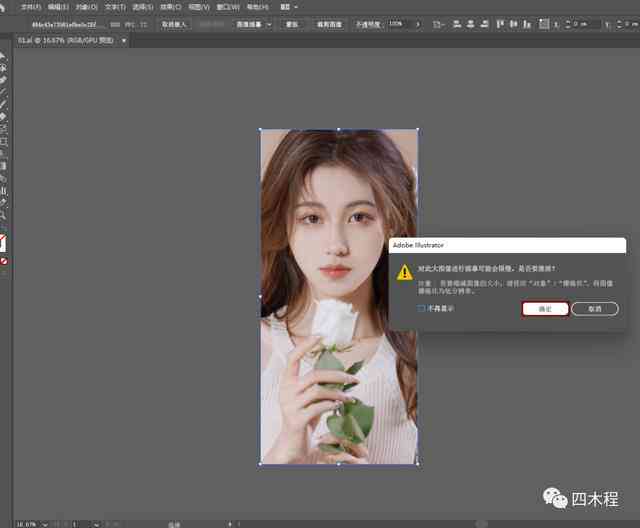Expand the workspace switcher dropdown arrow
Viewport: 640px width, 528px height.
tap(296, 7)
